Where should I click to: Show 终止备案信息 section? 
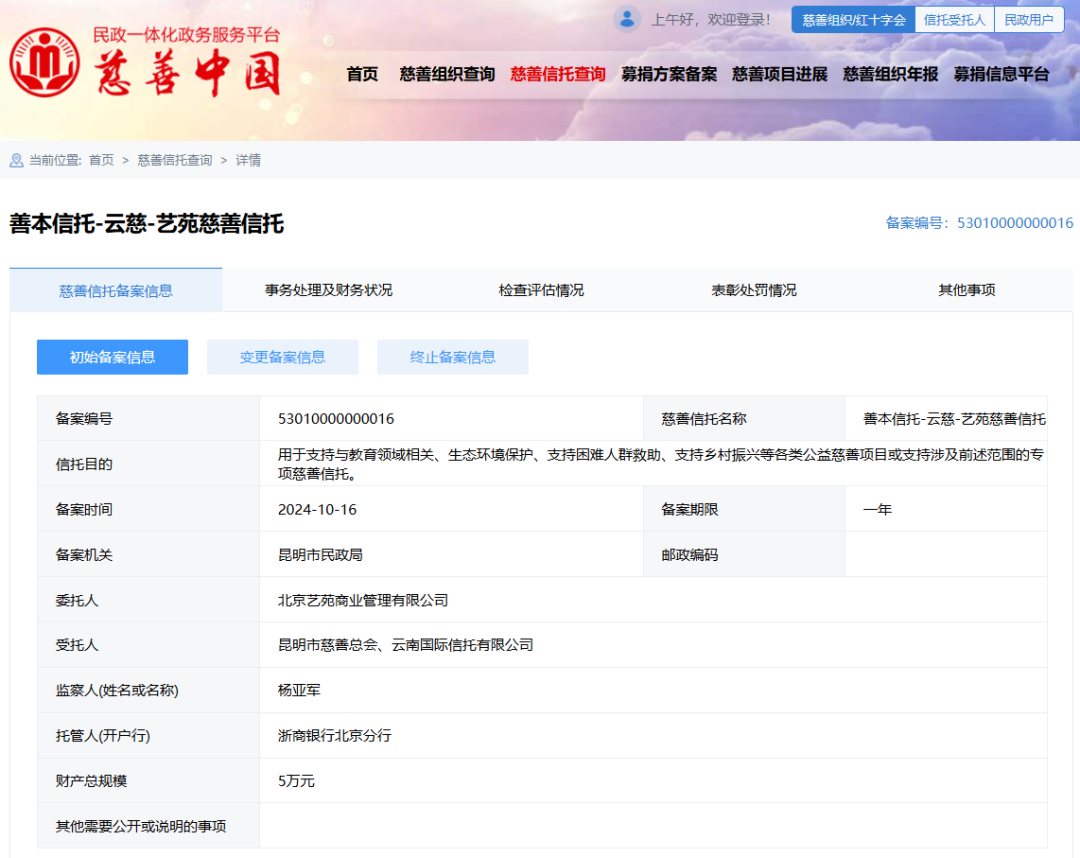(453, 357)
